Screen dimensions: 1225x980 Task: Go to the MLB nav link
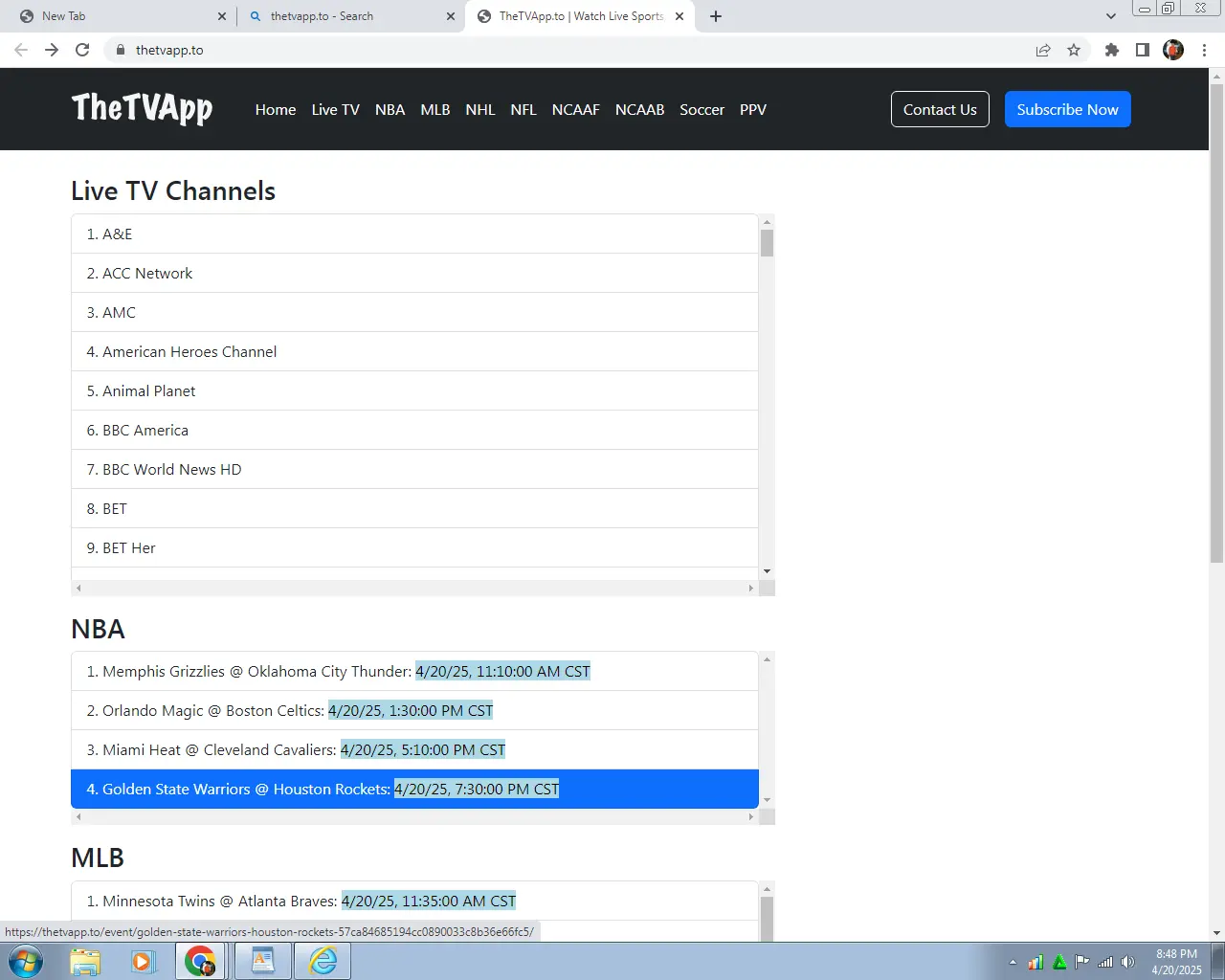click(435, 109)
